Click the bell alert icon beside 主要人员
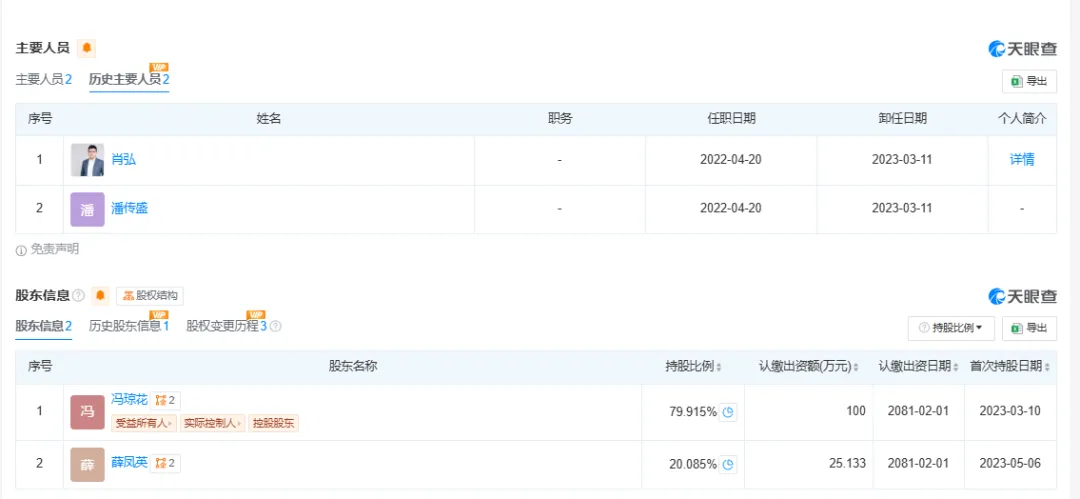This screenshot has height=499, width=1080. 86,48
